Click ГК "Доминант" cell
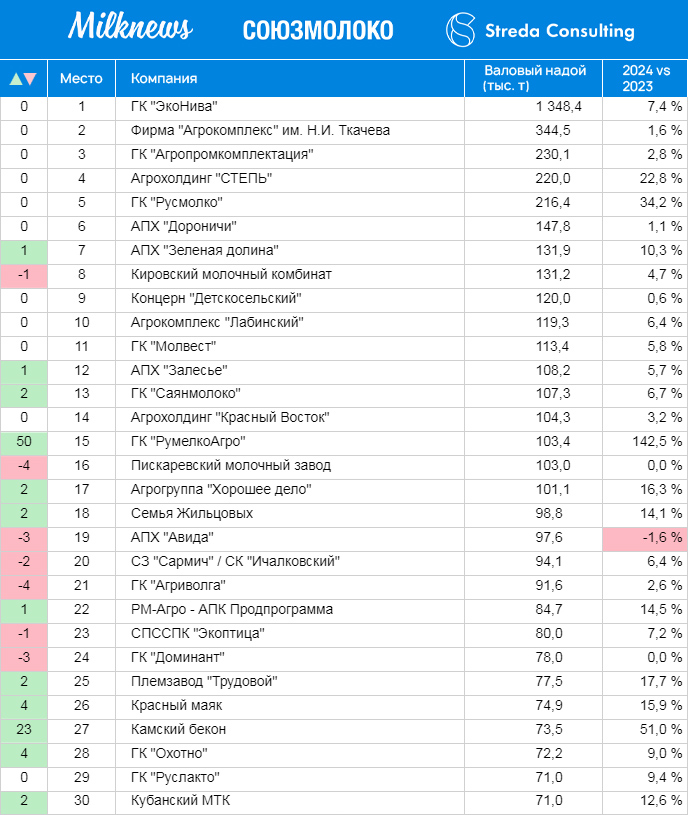 pyautogui.click(x=290, y=657)
